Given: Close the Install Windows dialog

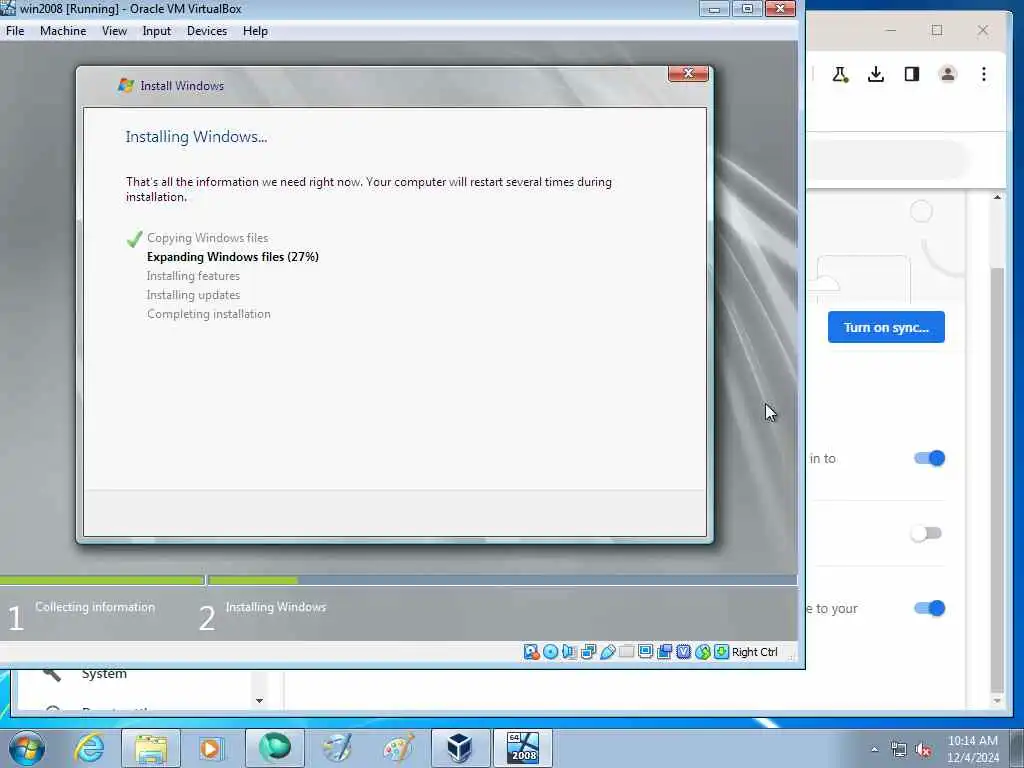Looking at the screenshot, I should click(x=688, y=73).
